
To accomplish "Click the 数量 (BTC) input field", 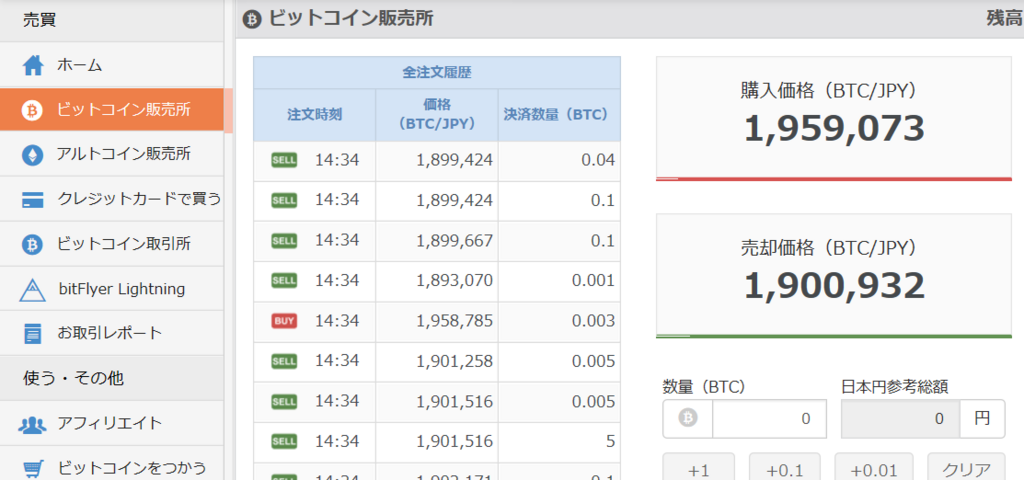I will 769,419.
